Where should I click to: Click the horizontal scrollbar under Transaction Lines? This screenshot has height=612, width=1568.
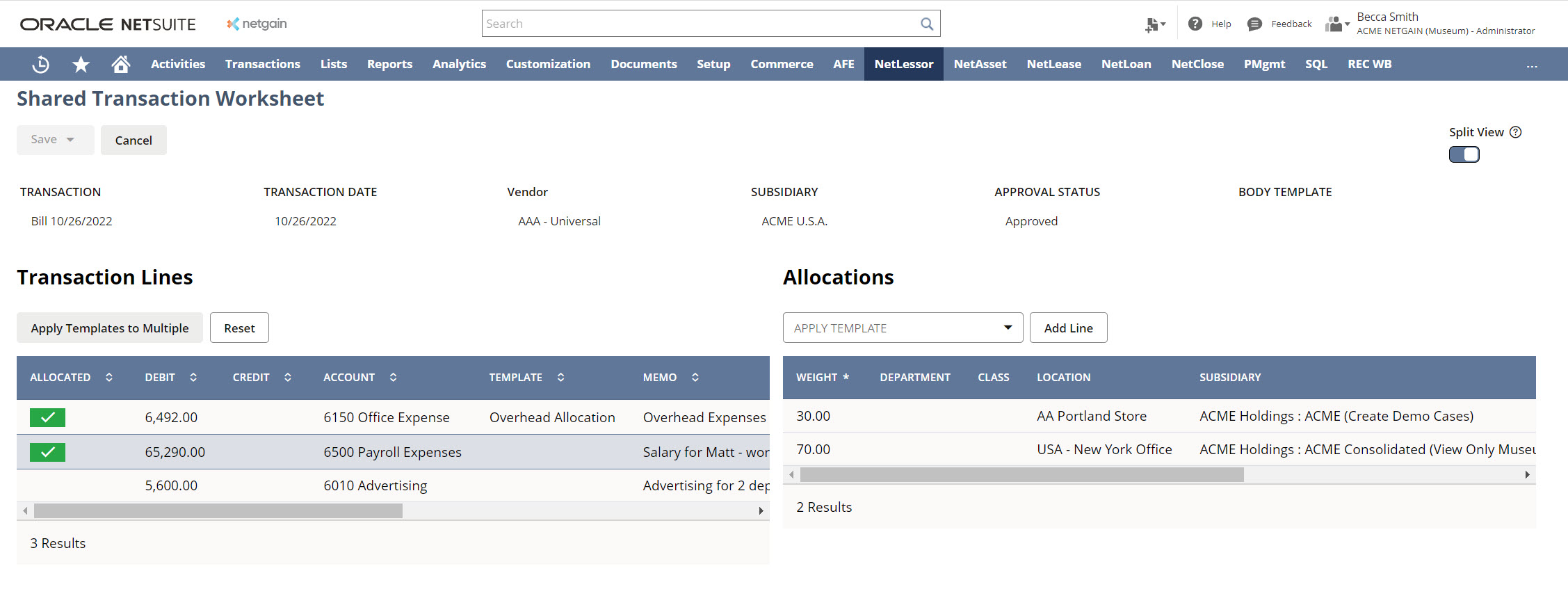coord(218,511)
